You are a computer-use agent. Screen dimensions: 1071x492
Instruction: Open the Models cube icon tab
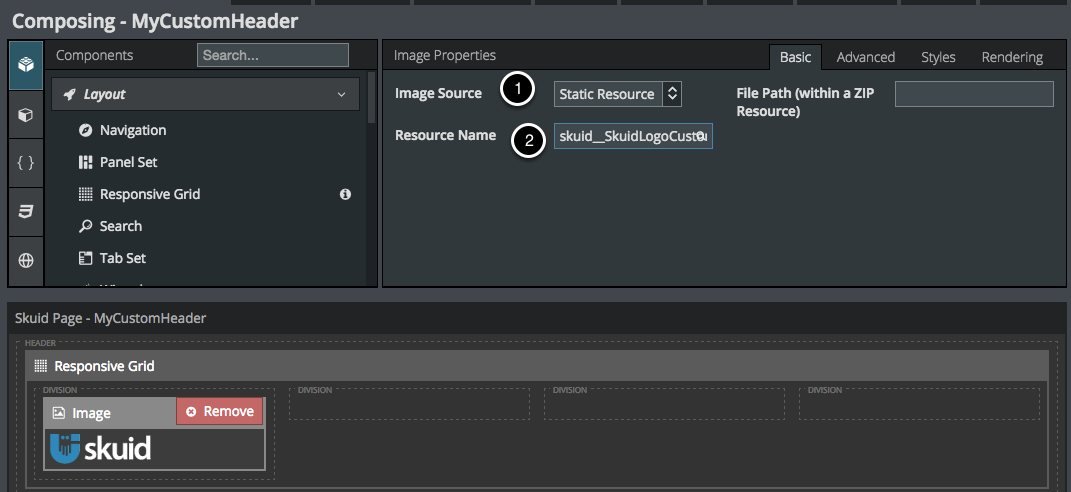pos(26,115)
